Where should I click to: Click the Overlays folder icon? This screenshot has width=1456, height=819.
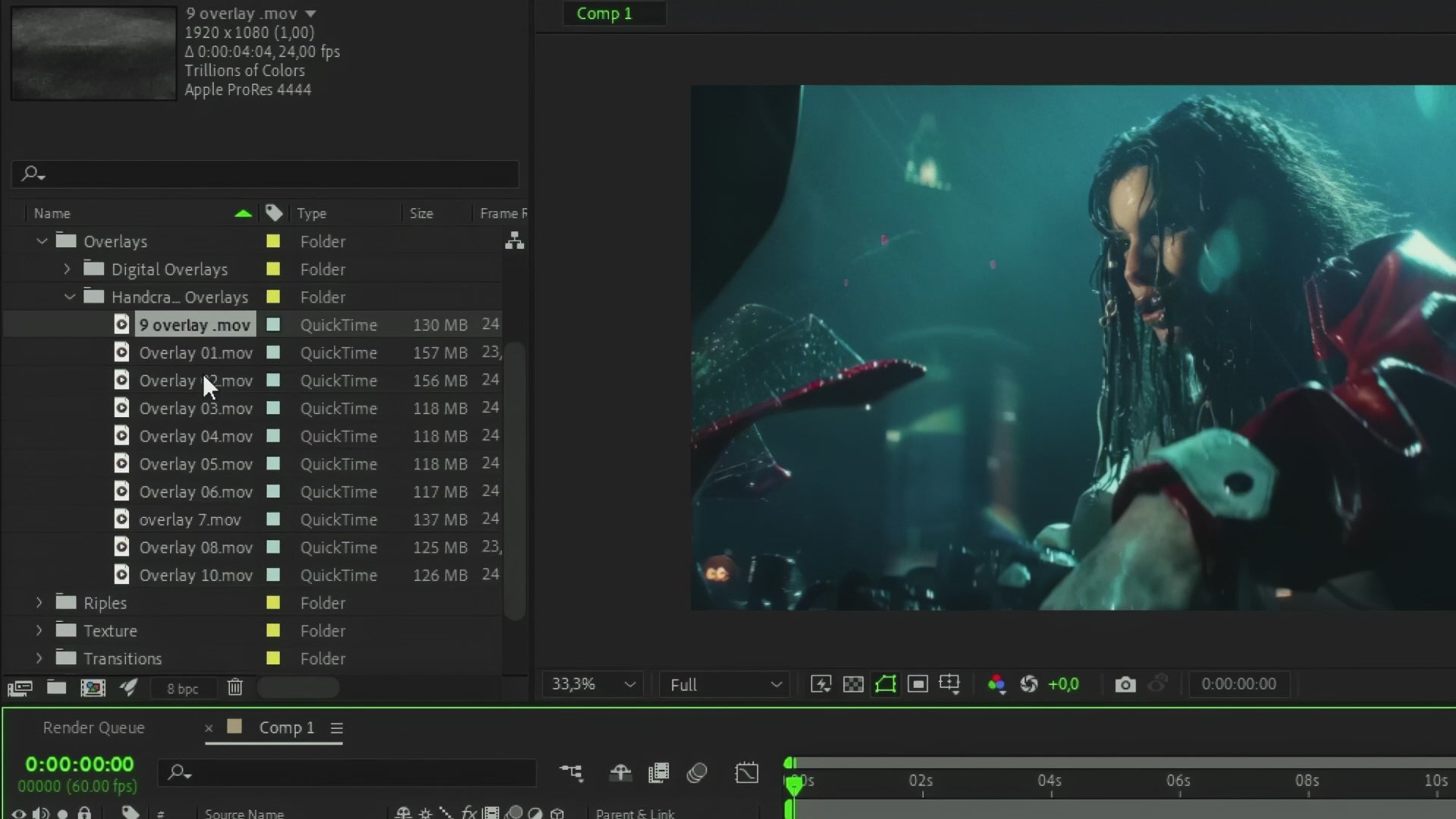click(67, 241)
